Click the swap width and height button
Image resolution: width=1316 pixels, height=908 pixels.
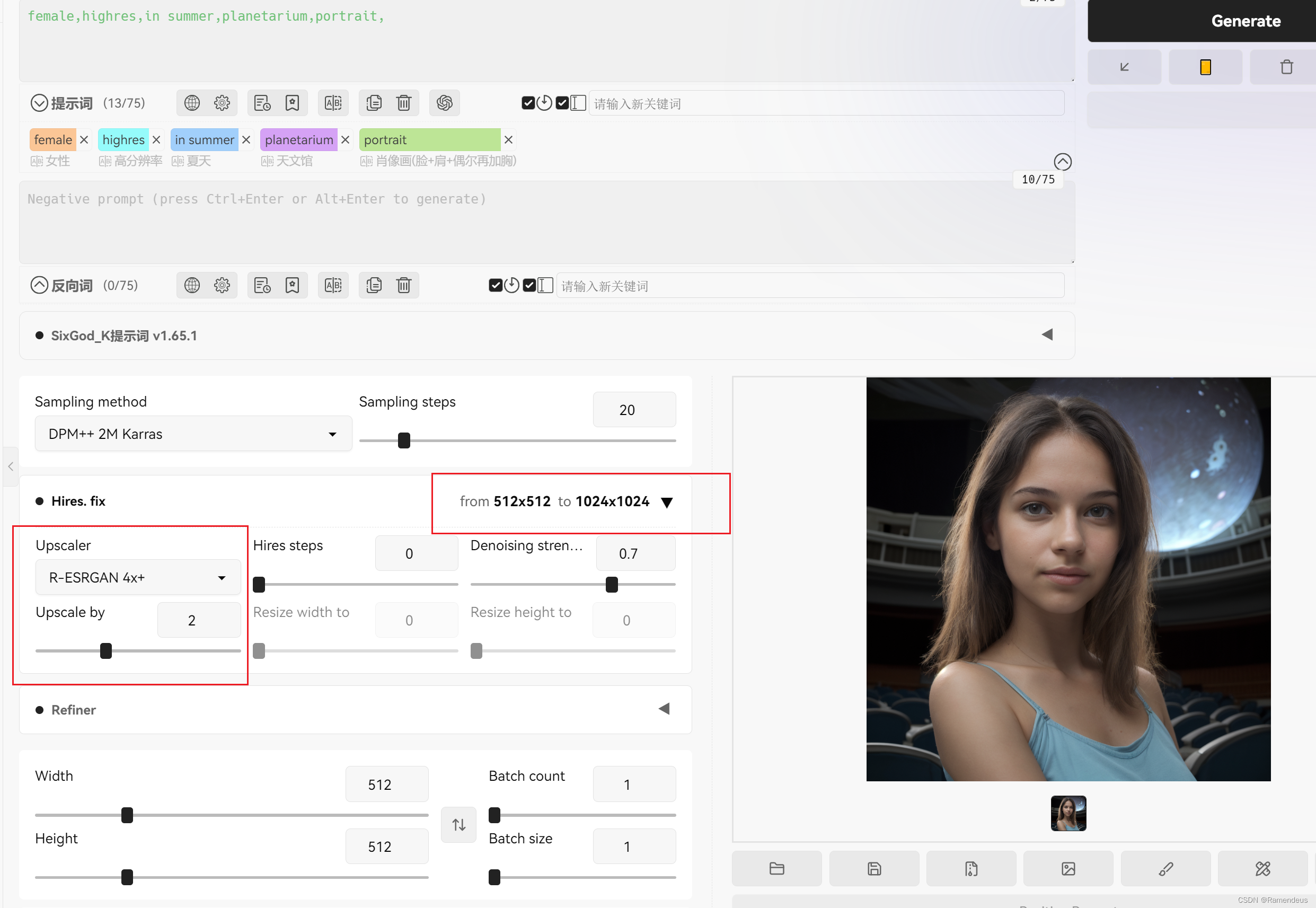[458, 824]
